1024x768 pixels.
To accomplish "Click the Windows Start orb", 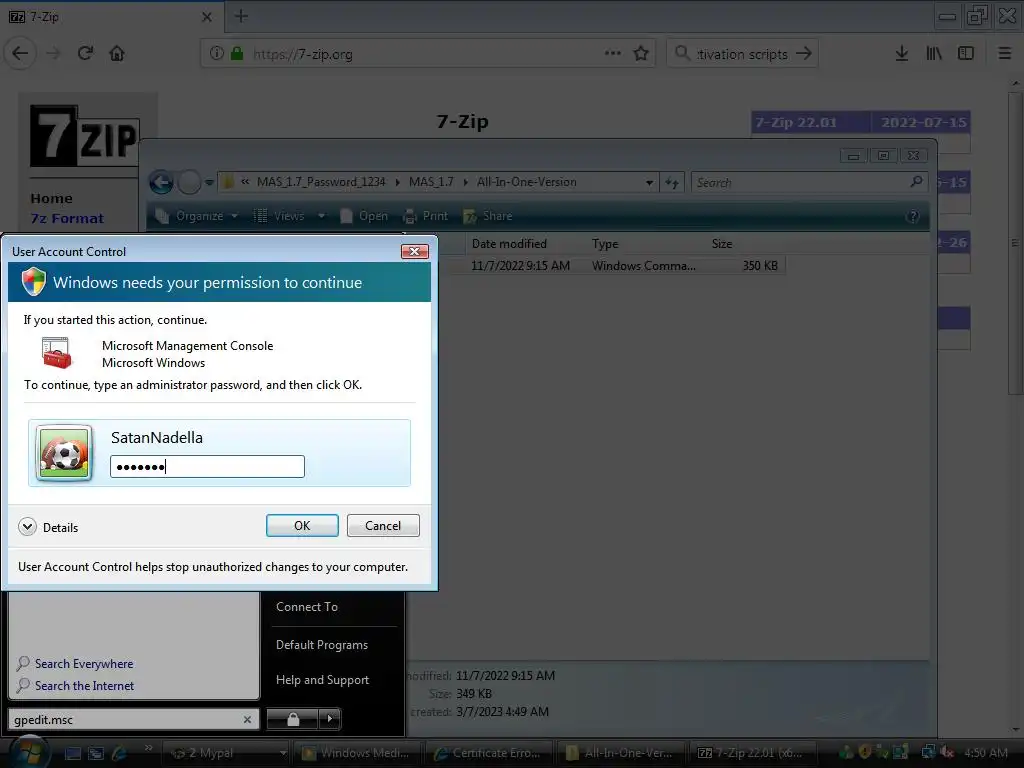I will point(27,752).
